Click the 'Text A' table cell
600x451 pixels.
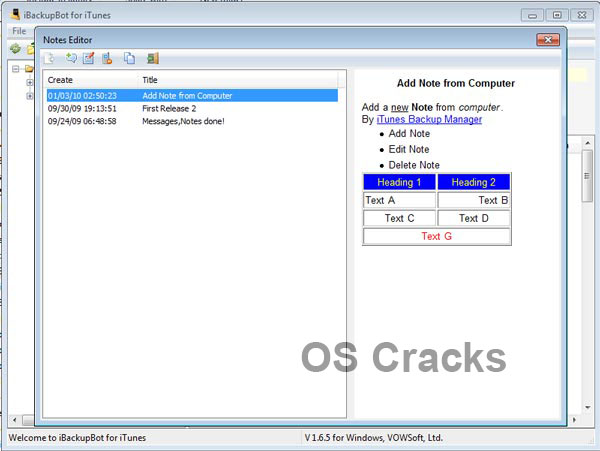[399, 200]
